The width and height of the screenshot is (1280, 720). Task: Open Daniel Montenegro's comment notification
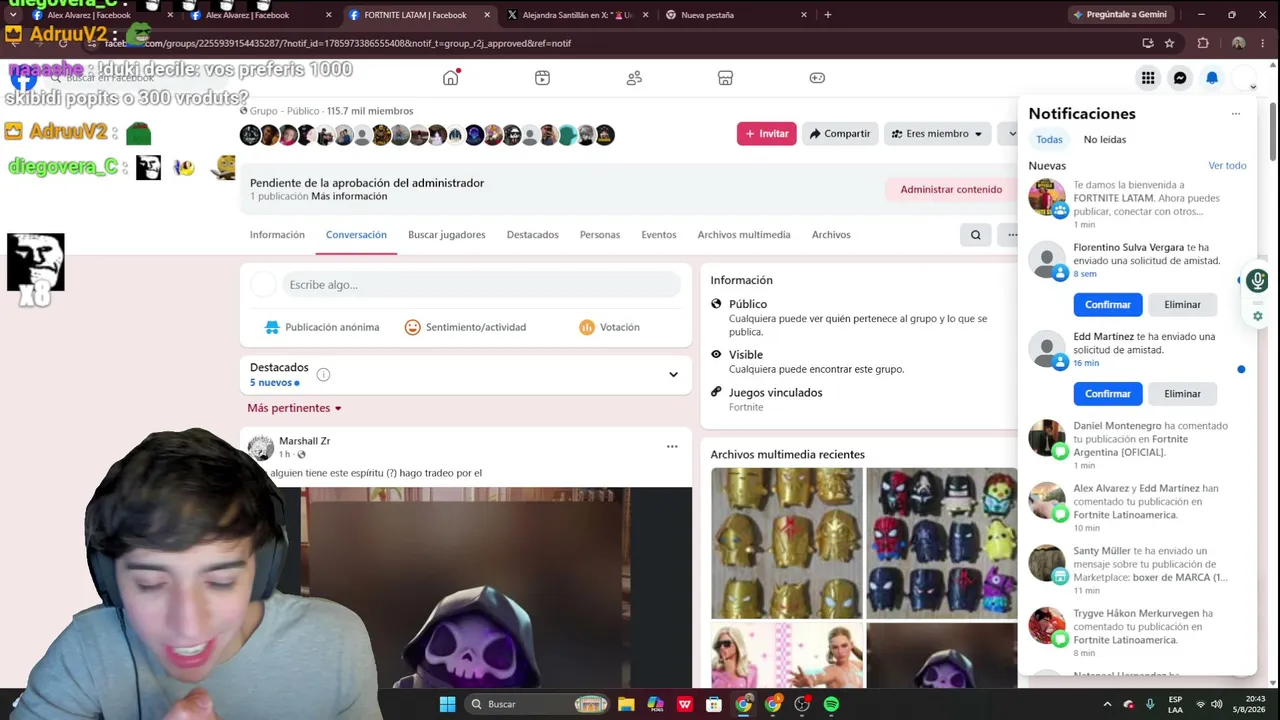1137,445
